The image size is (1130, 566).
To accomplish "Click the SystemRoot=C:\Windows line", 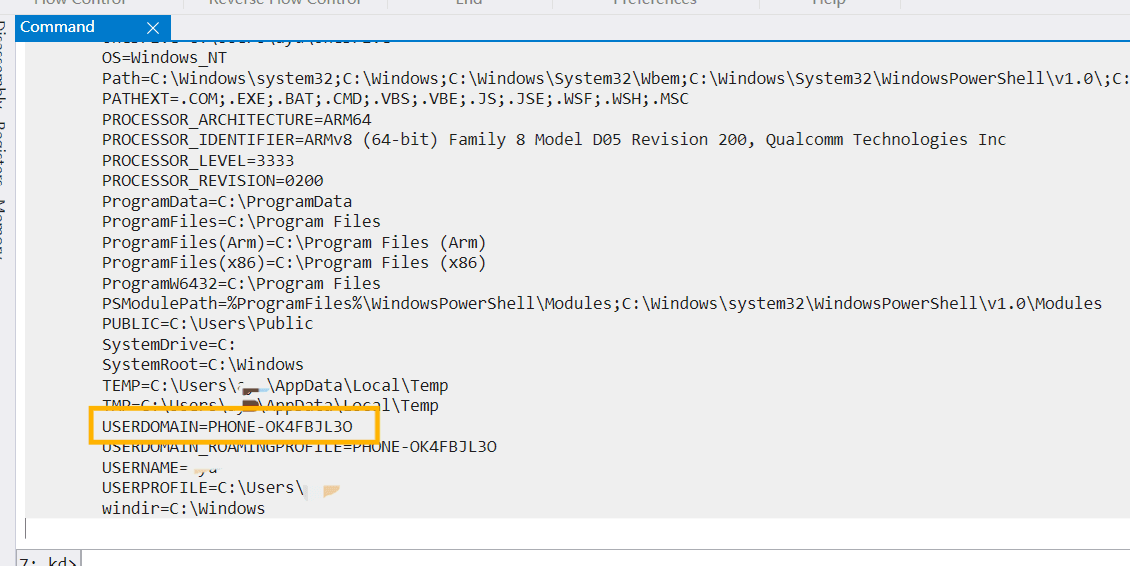I will [202, 365].
